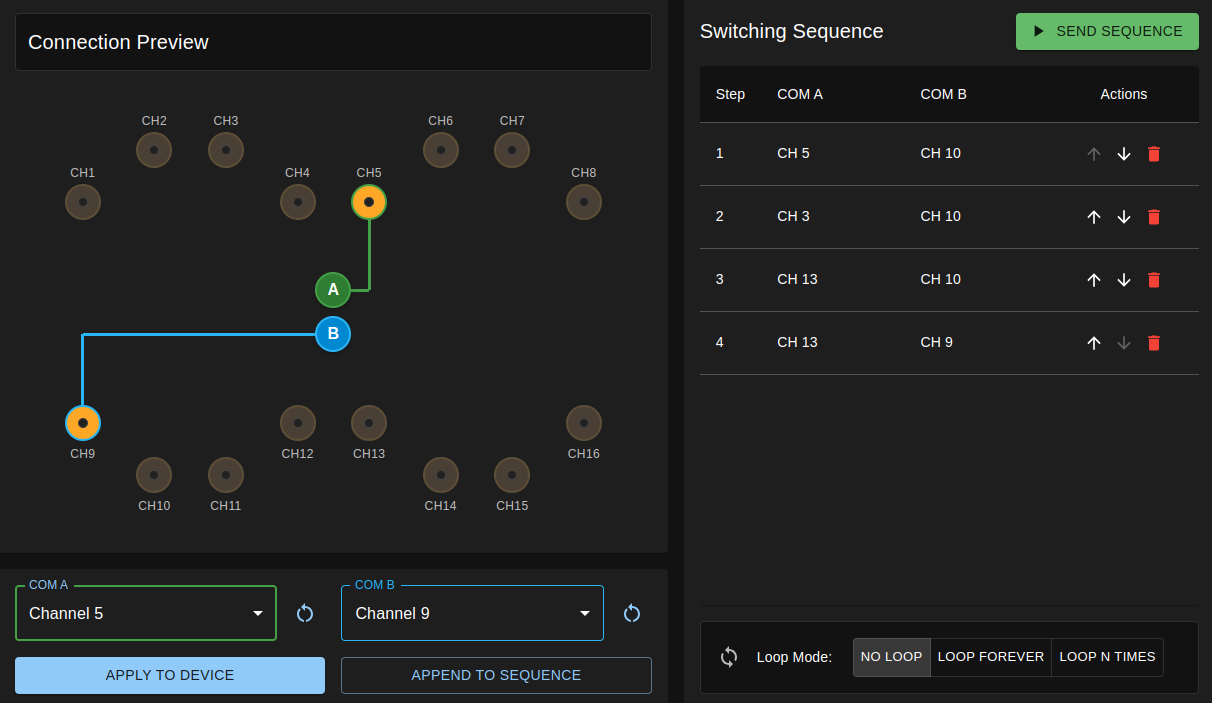Expand the Channel 9 selector arrow
Image resolution: width=1212 pixels, height=703 pixels.
tap(584, 613)
